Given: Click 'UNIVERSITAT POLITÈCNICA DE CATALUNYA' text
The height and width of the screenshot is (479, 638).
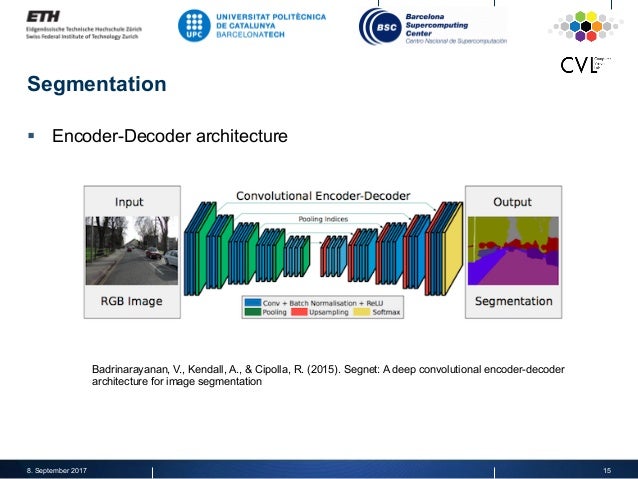Looking at the screenshot, I should click(x=271, y=21).
